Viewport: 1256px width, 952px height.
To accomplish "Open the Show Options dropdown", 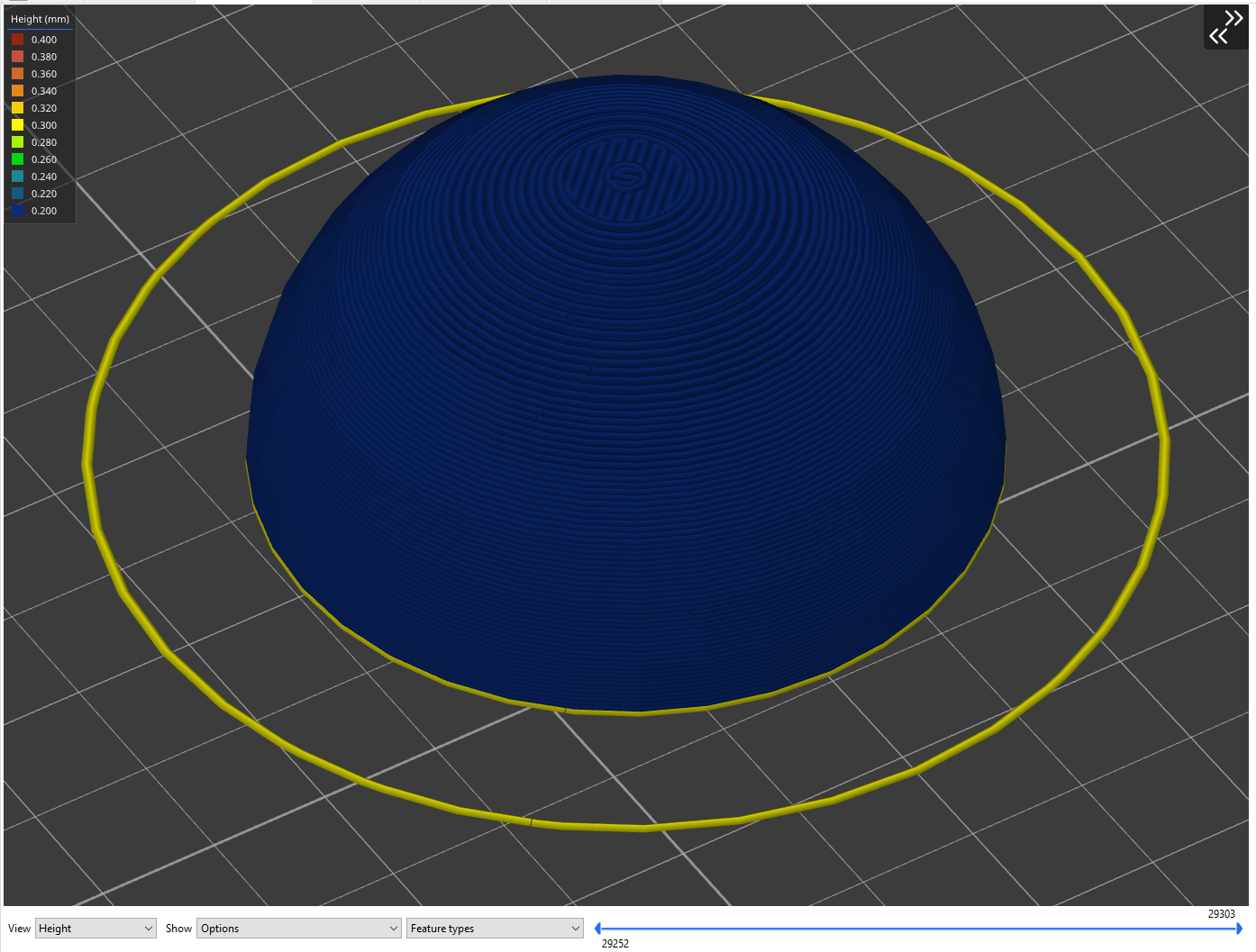I will [x=298, y=929].
